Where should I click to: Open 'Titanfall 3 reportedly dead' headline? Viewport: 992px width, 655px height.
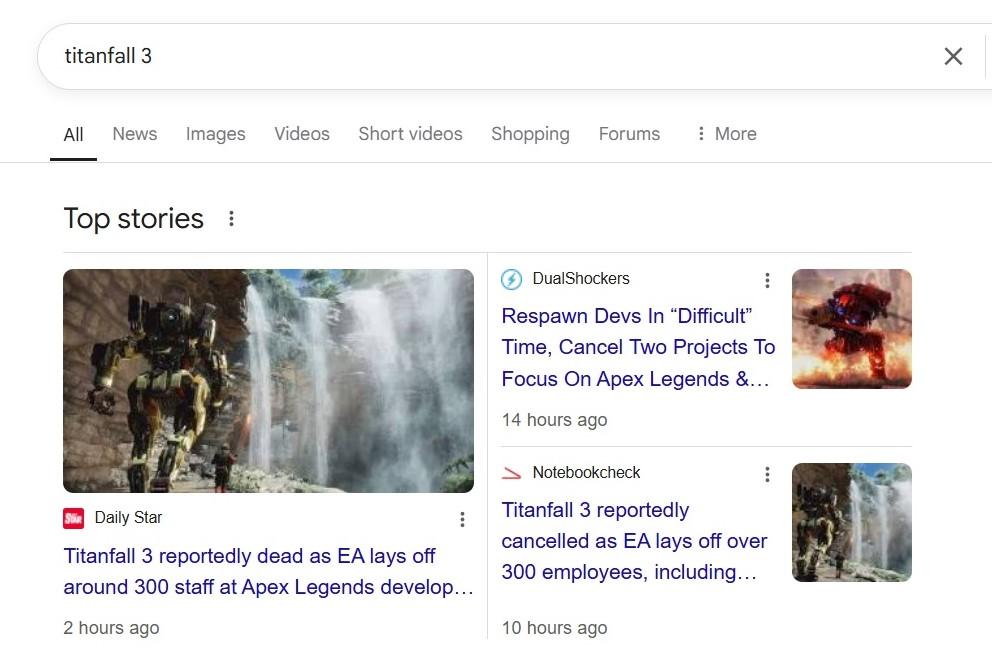click(268, 571)
